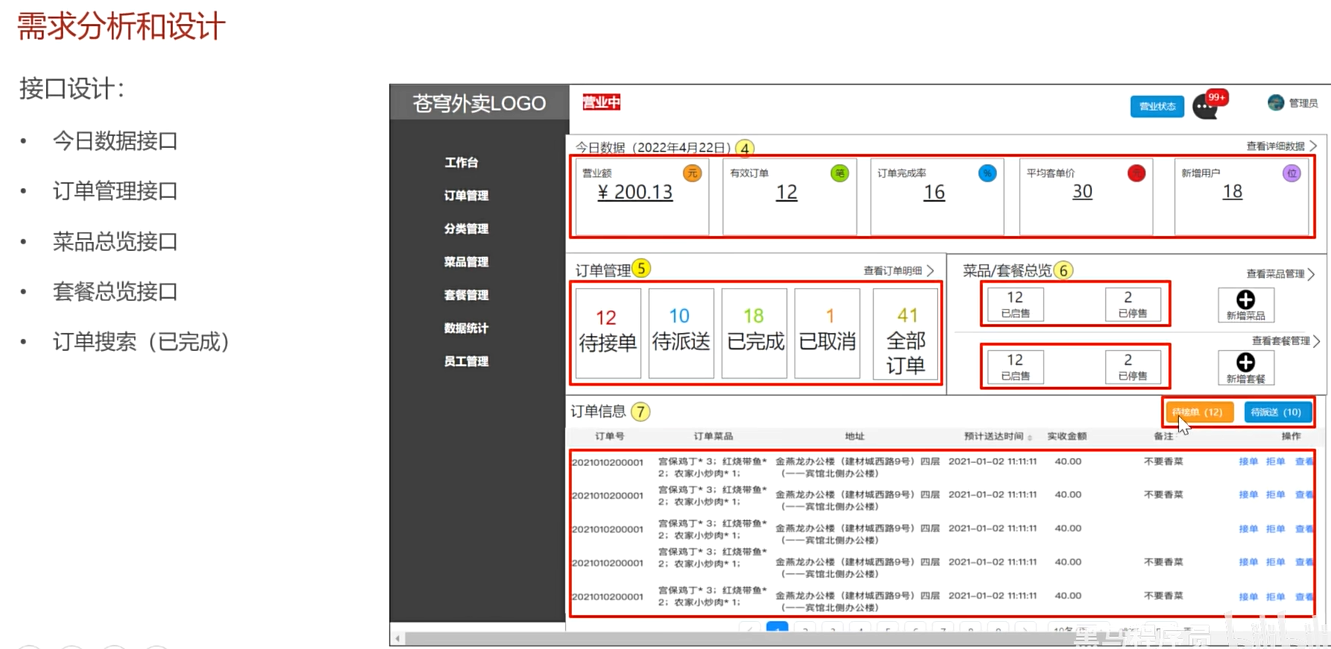The height and width of the screenshot is (649, 1331).
Task: Open 菜品管理 in the sidebar menu
Action: 467,262
